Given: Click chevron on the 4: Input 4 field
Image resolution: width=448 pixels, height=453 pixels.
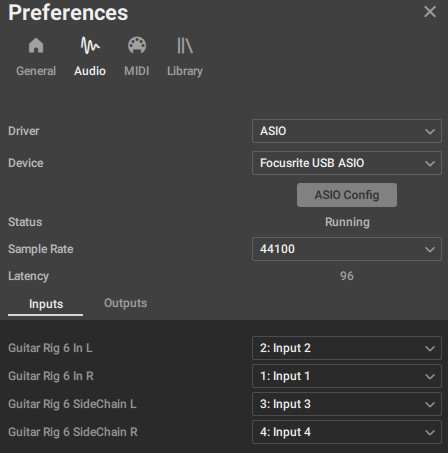Looking at the screenshot, I should tap(430, 432).
